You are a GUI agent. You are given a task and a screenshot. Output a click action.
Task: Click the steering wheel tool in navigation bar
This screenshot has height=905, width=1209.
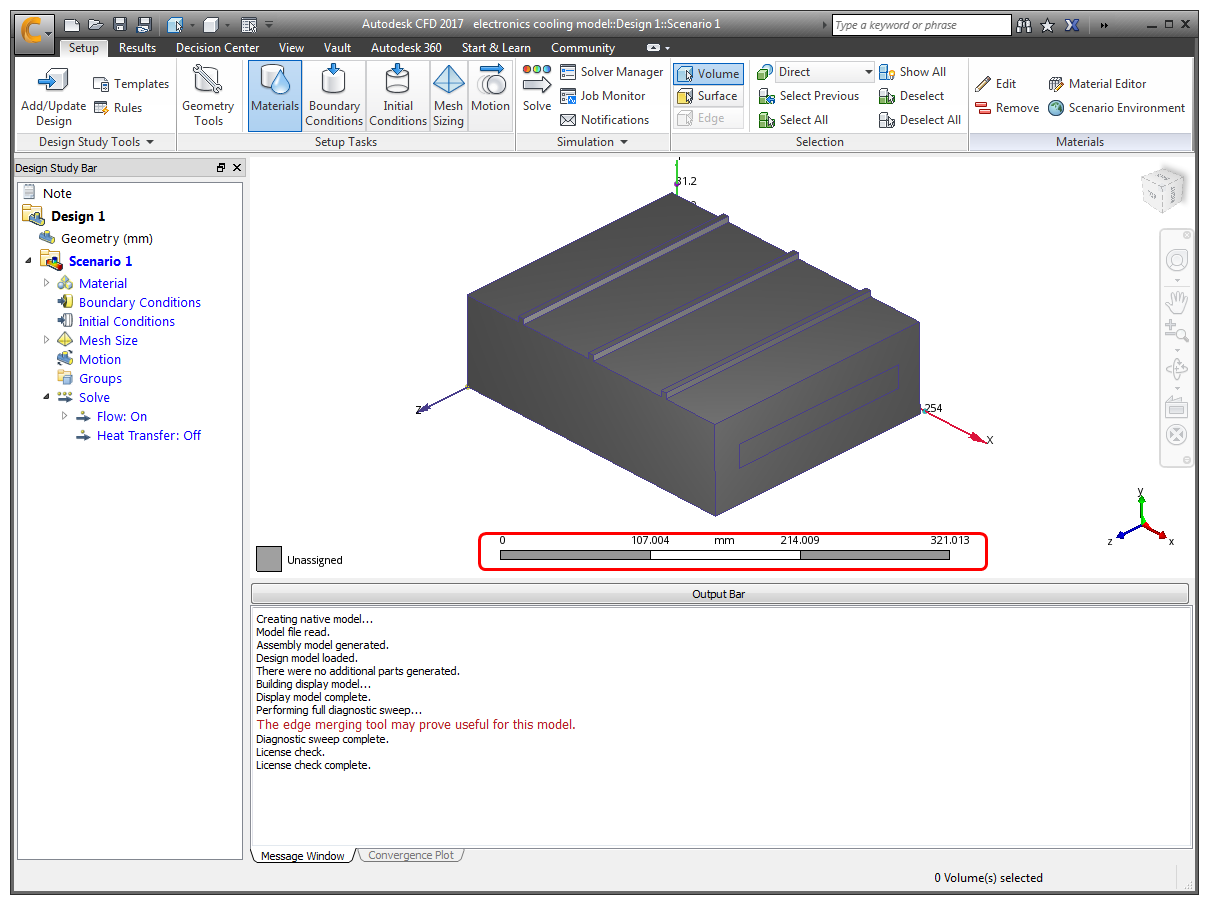tap(1177, 262)
